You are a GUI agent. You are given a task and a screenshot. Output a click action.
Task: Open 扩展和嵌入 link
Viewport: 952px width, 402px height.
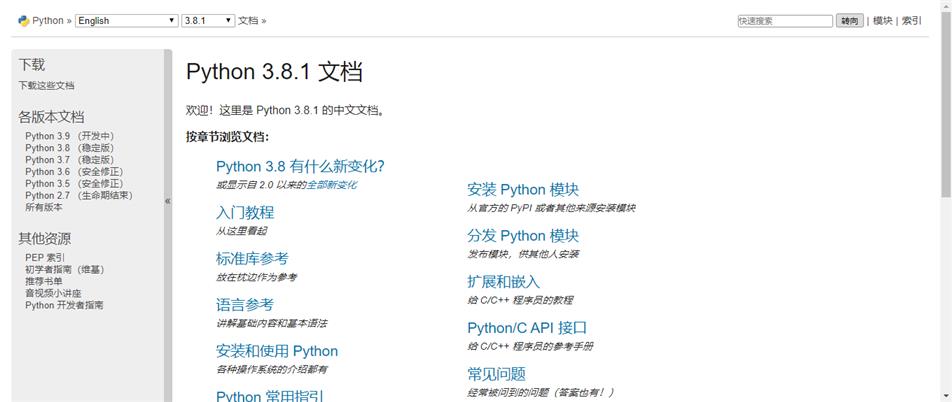click(503, 282)
